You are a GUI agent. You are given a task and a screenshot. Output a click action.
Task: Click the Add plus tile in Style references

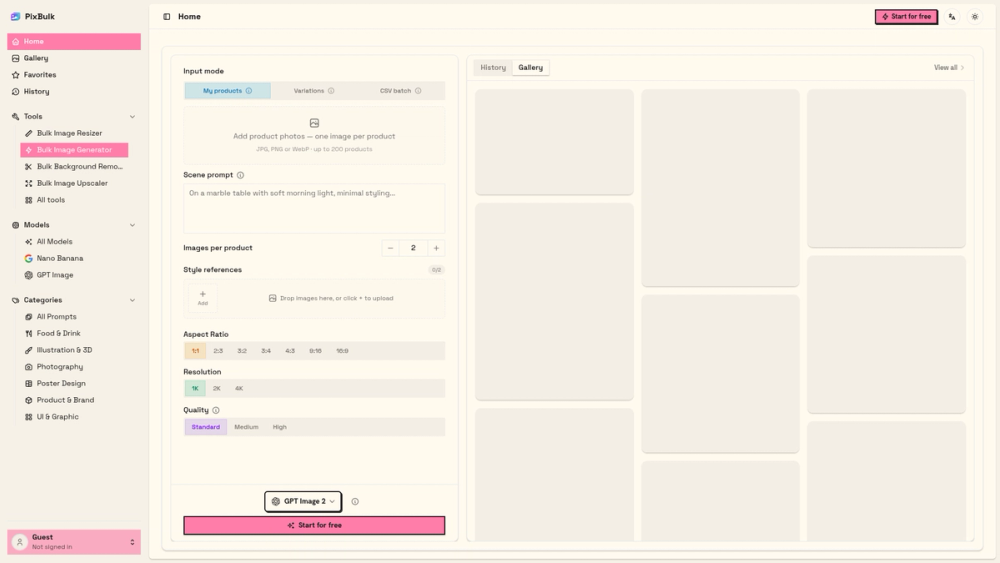tap(202, 298)
